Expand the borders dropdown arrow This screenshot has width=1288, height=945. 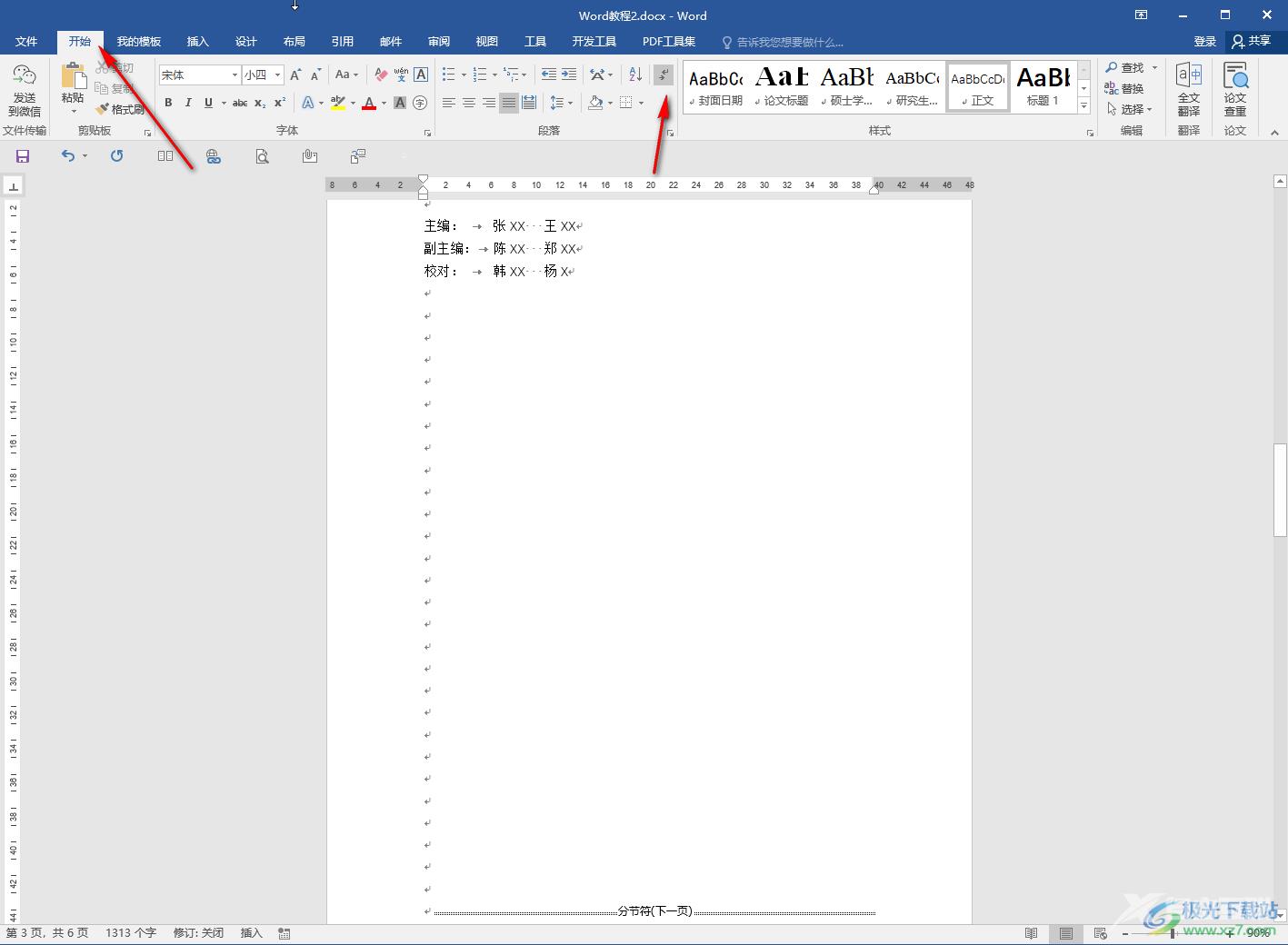click(x=641, y=103)
